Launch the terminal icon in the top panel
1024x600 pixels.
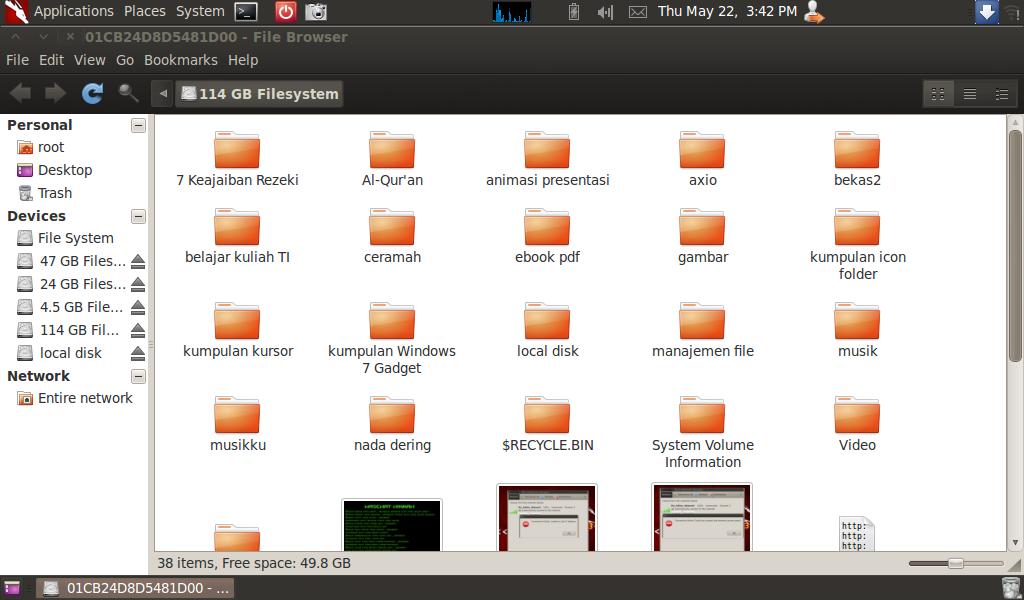[x=245, y=12]
